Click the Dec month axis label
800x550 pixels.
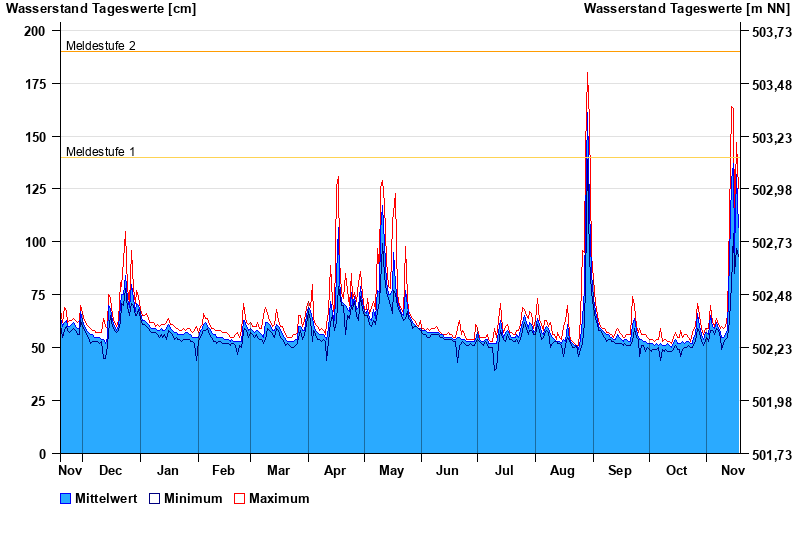coord(110,470)
